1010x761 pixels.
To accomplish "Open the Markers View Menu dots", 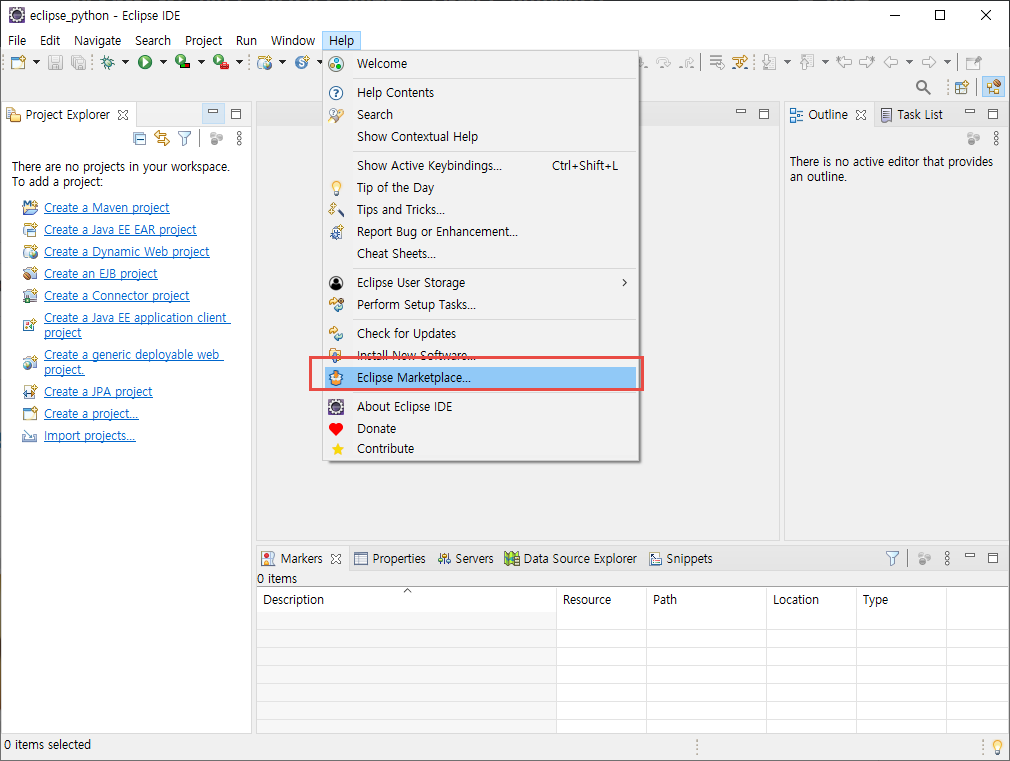I will pos(947,559).
